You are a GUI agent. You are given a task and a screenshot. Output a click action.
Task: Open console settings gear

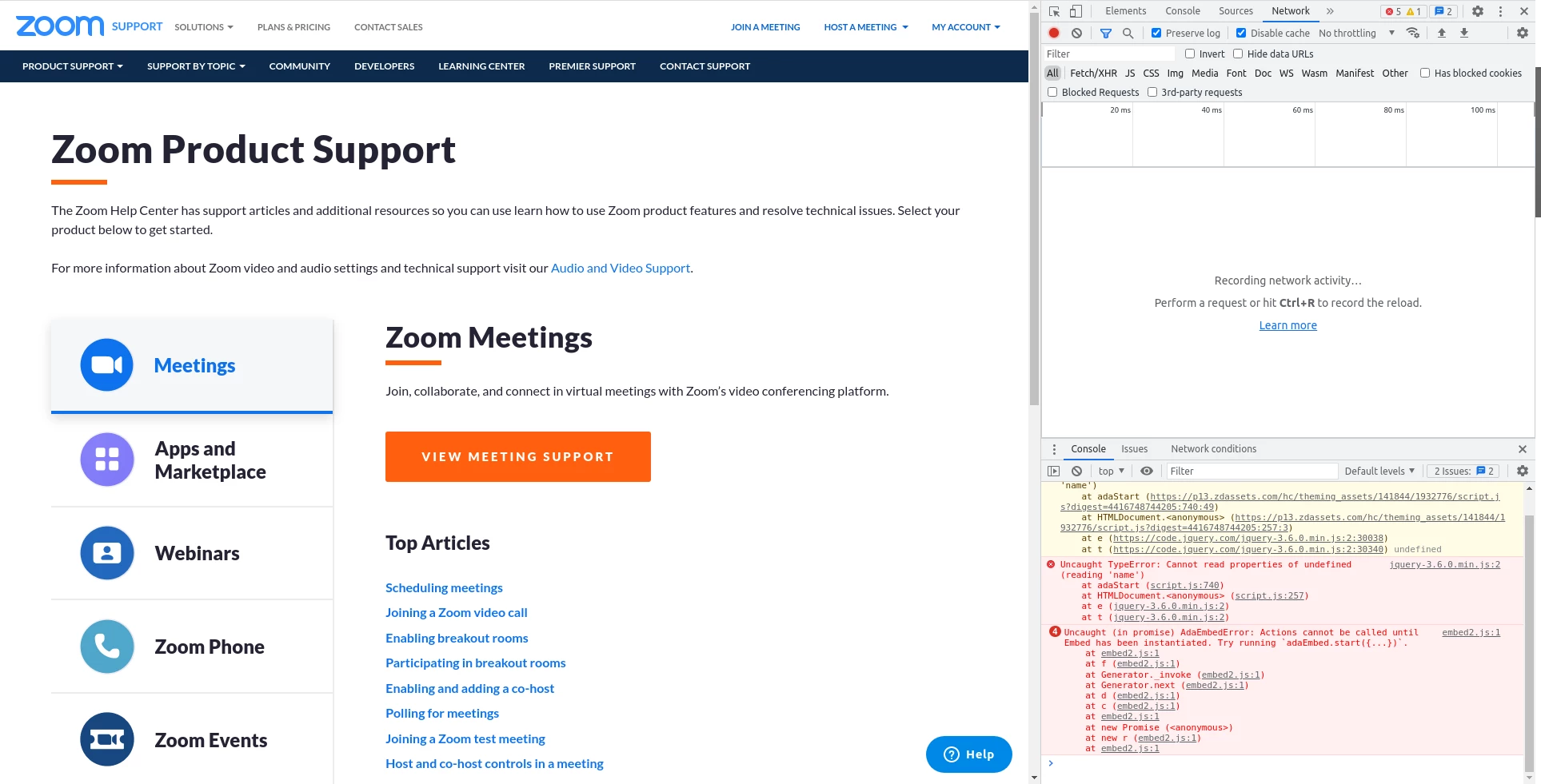click(1522, 471)
